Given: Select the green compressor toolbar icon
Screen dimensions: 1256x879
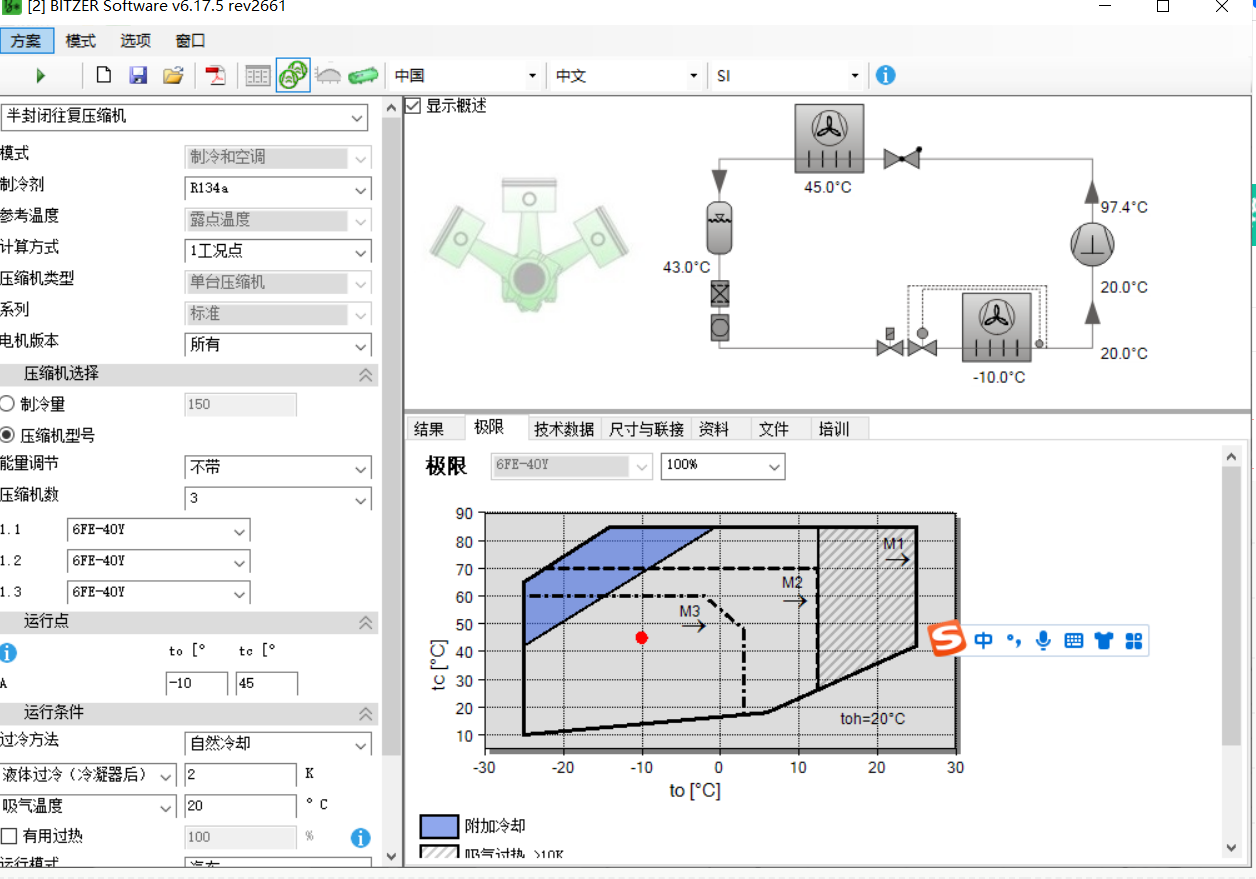Looking at the screenshot, I should (x=293, y=75).
